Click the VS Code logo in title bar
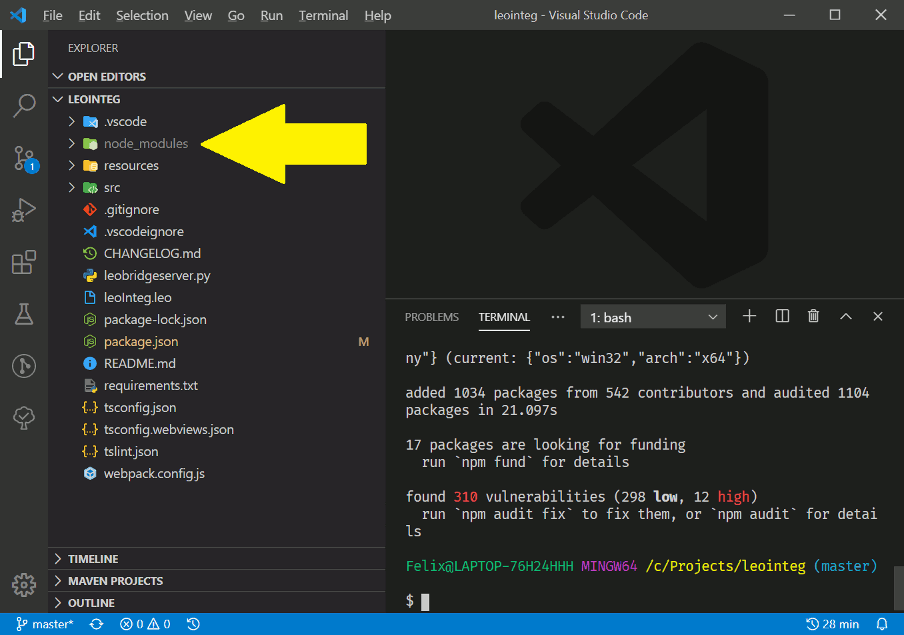This screenshot has width=904, height=635. [x=18, y=15]
